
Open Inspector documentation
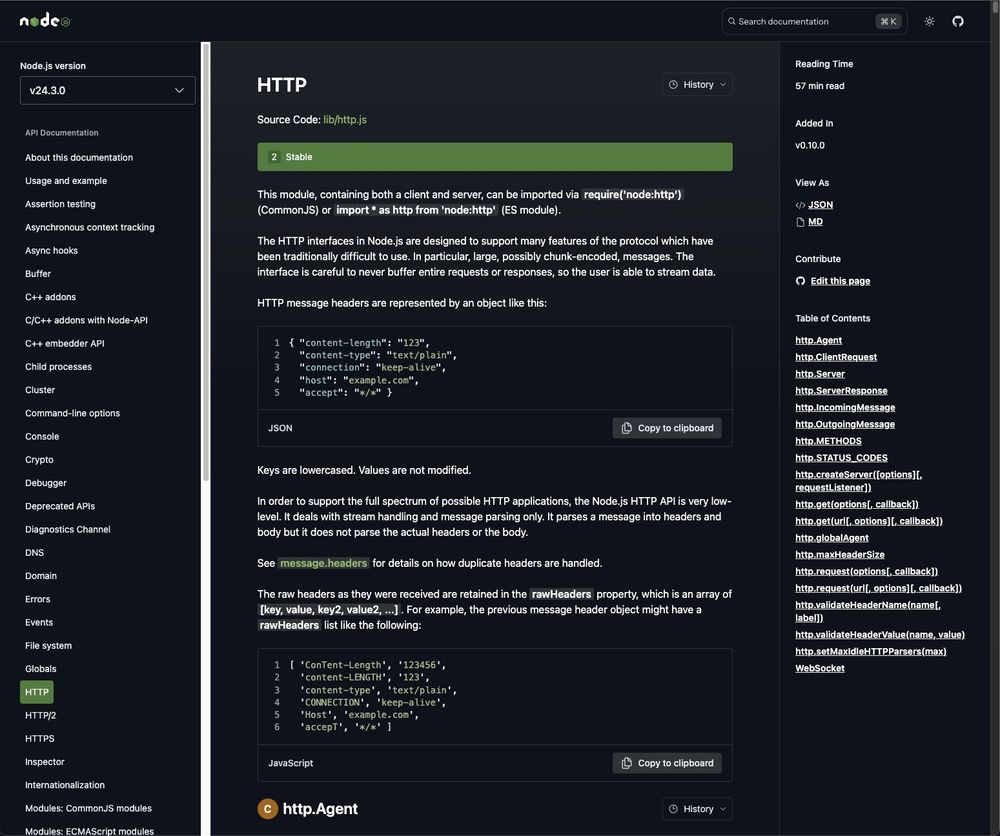[45, 762]
